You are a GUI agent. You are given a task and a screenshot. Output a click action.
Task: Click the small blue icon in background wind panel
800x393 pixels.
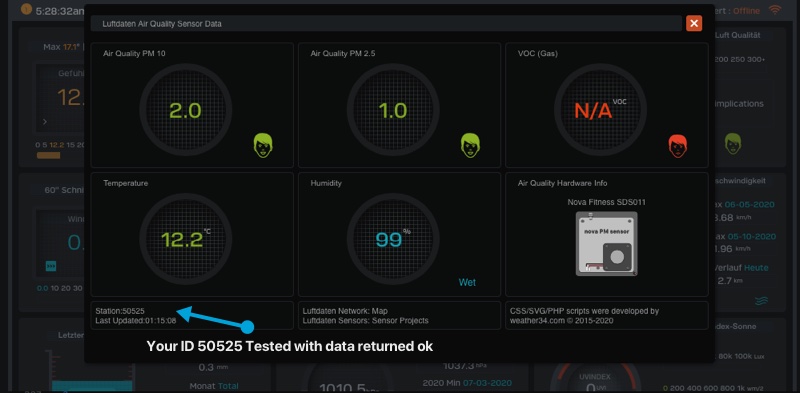click(x=51, y=266)
